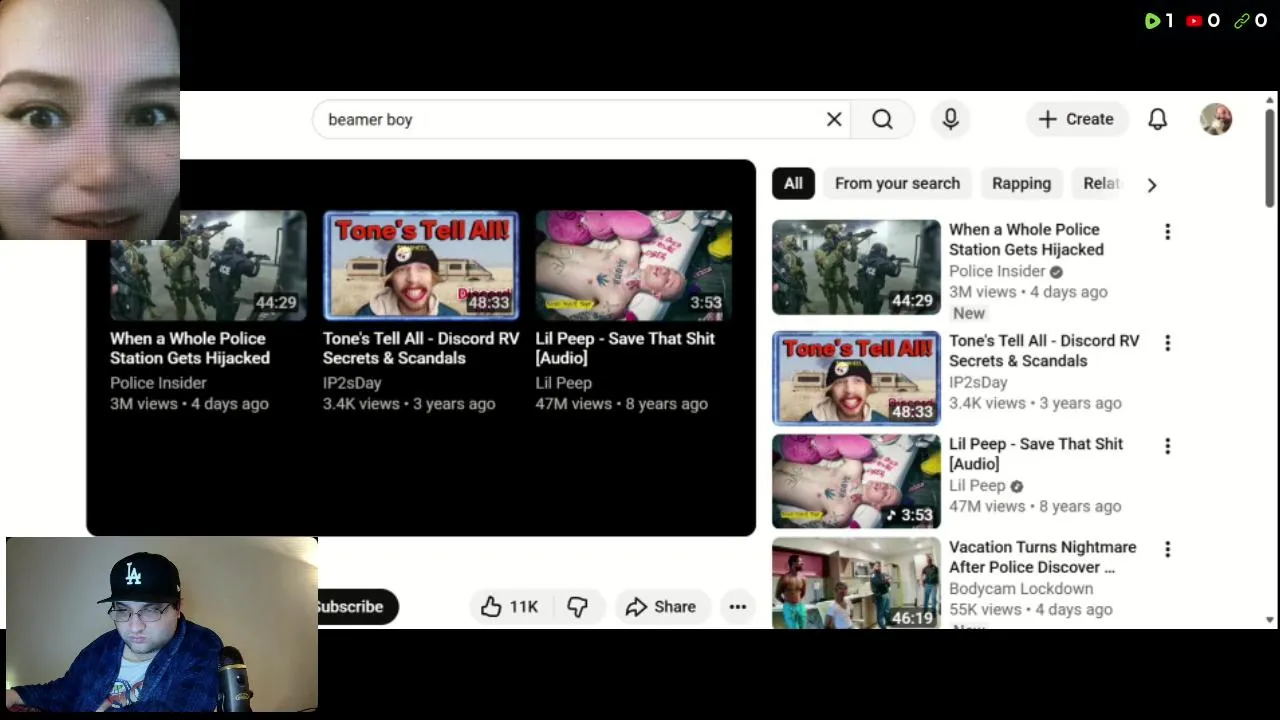Open the account profile avatar
1280x720 pixels.
(1216, 119)
